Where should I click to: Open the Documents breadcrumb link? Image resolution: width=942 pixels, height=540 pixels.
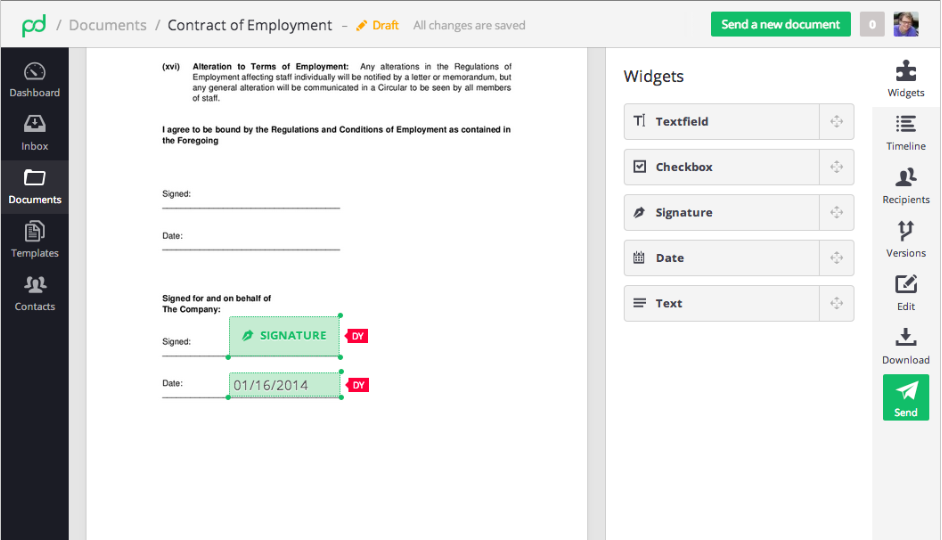point(107,25)
